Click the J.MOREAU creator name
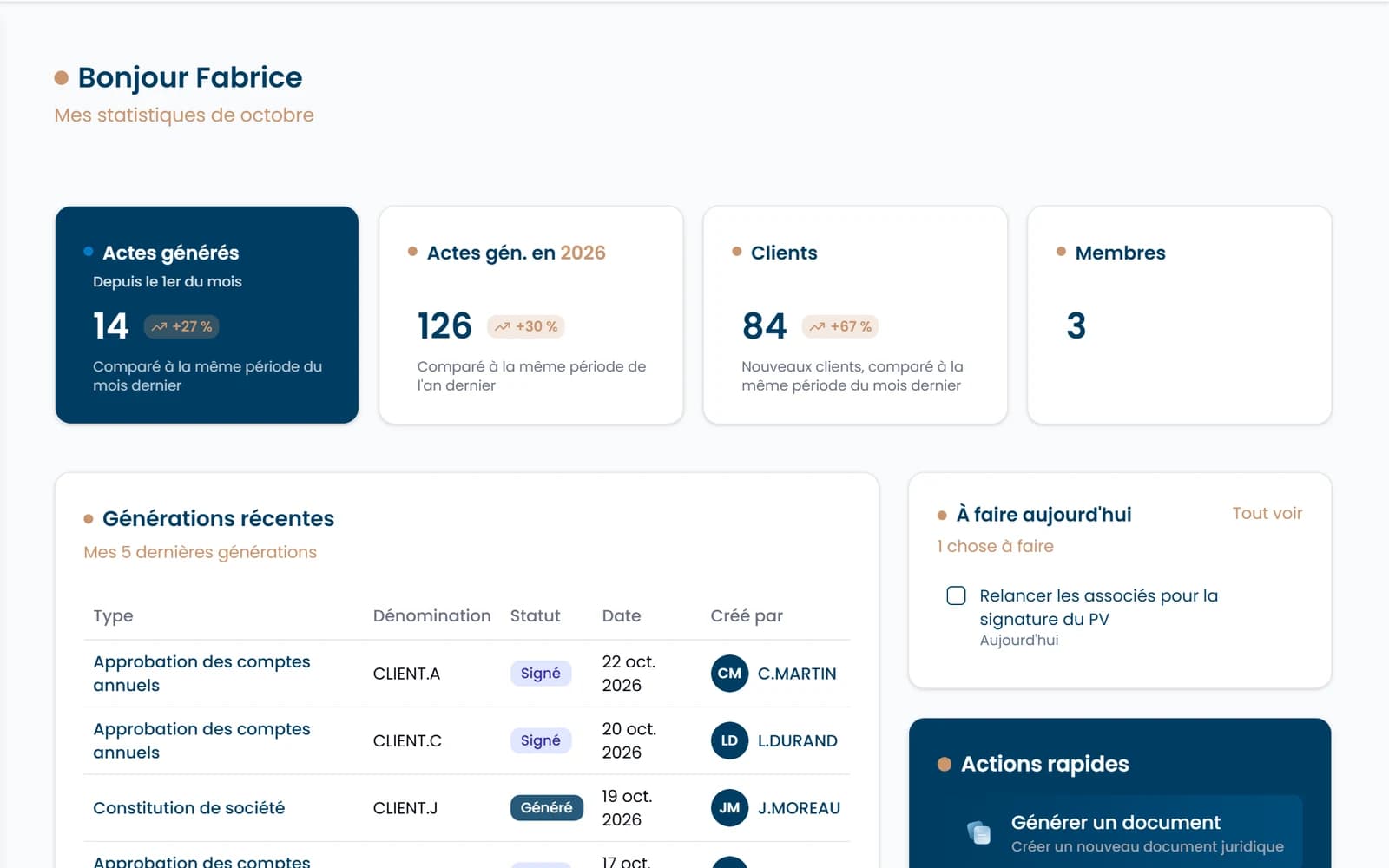This screenshot has width=1389, height=868. tap(799, 808)
